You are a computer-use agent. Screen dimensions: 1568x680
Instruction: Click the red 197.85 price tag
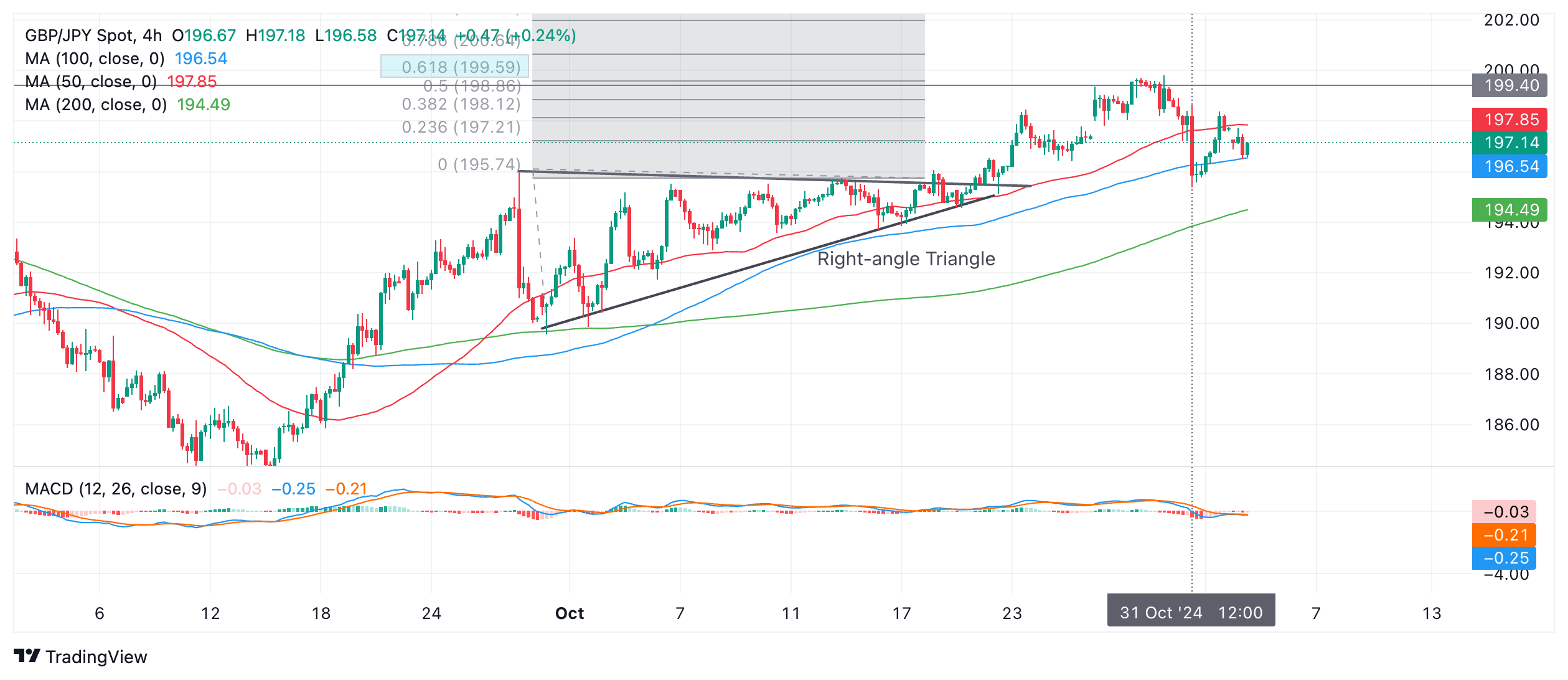(1509, 120)
